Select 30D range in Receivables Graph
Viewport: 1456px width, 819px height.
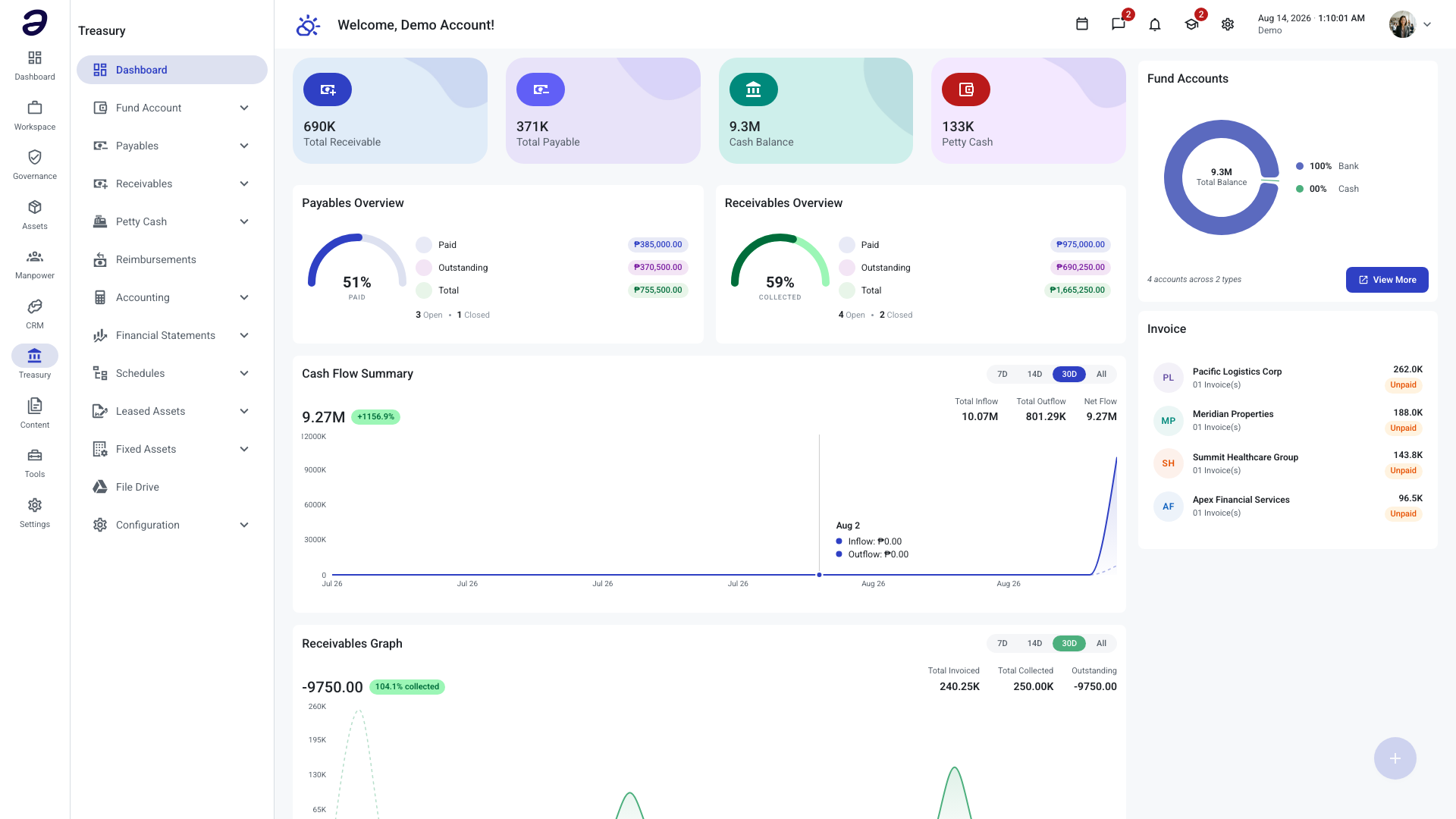1069,643
